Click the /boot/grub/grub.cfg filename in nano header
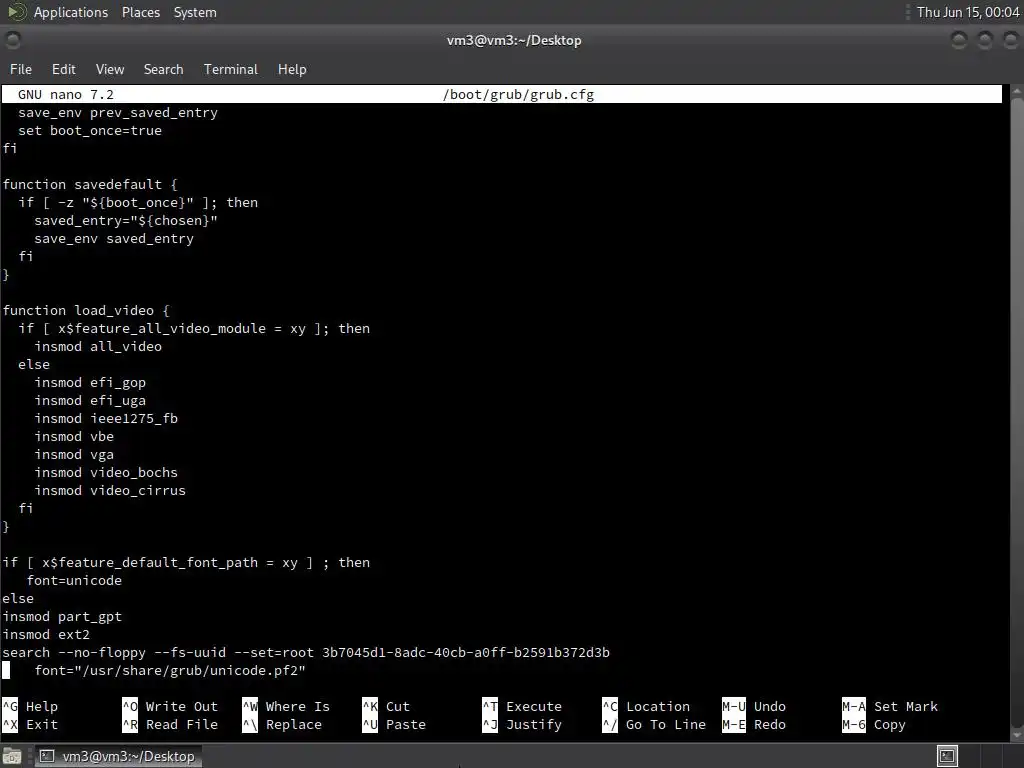The width and height of the screenshot is (1024, 768). coord(519,95)
